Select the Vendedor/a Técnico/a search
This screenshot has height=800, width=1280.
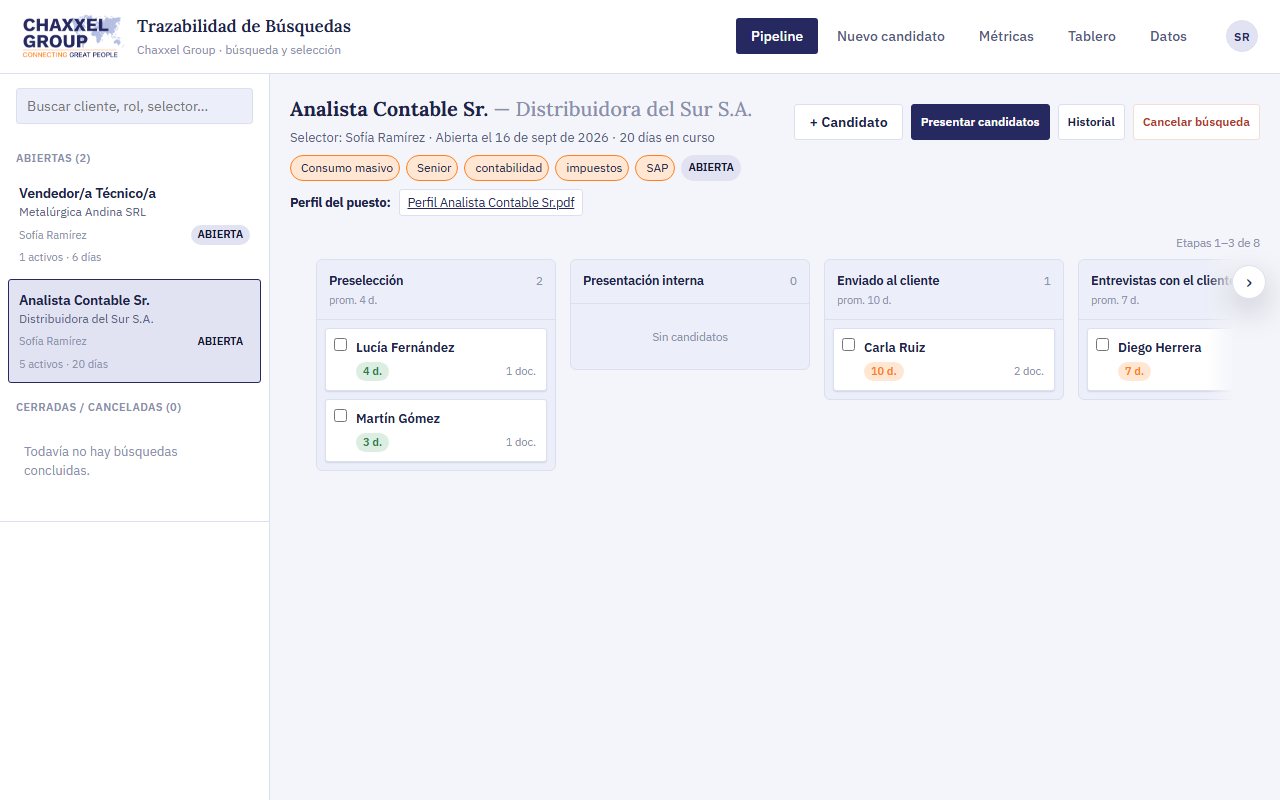[x=134, y=223]
